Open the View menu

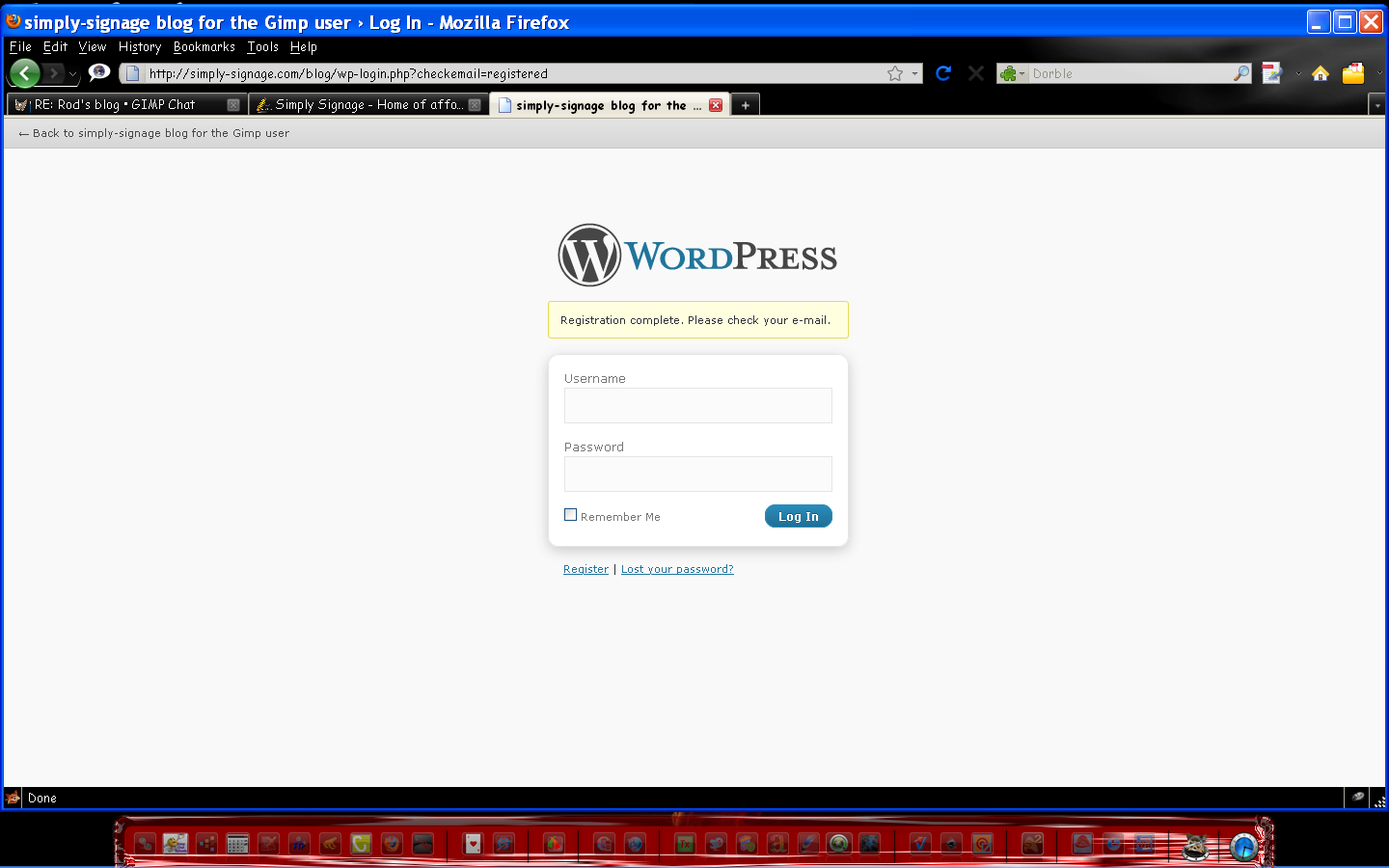[93, 46]
